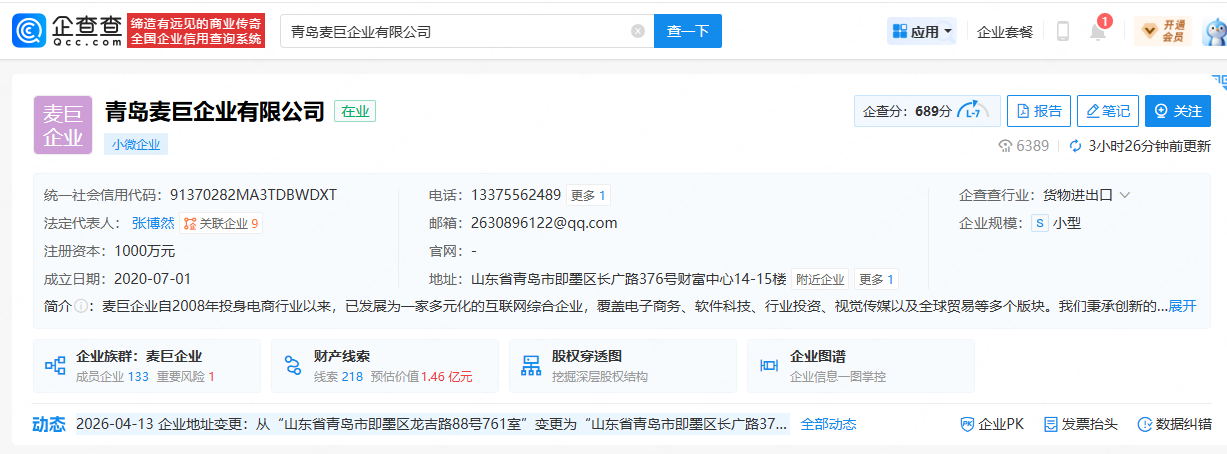This screenshot has width=1227, height=454.
Task: Show more phone numbers
Action: [x=589, y=195]
